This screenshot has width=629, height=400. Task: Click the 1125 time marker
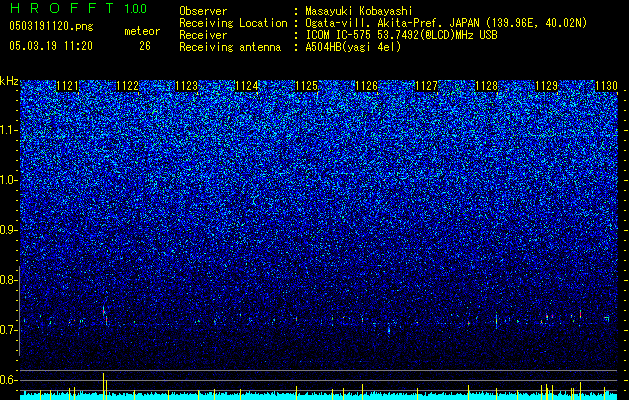coord(307,86)
